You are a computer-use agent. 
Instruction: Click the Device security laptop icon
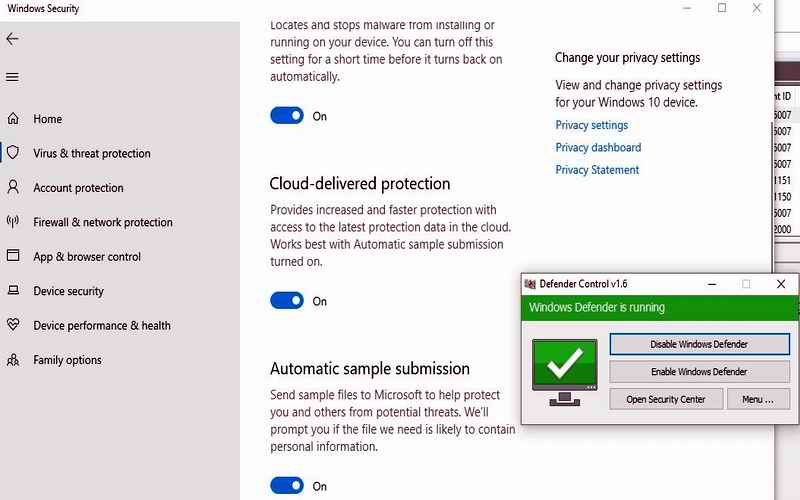coord(13,291)
